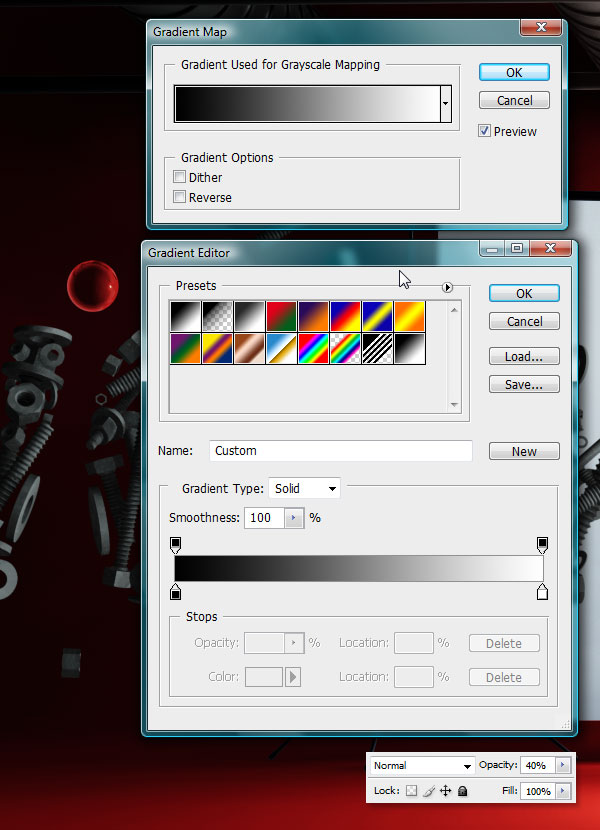Click OK in the Gradient Map dialog
This screenshot has height=830, width=600.
click(514, 73)
